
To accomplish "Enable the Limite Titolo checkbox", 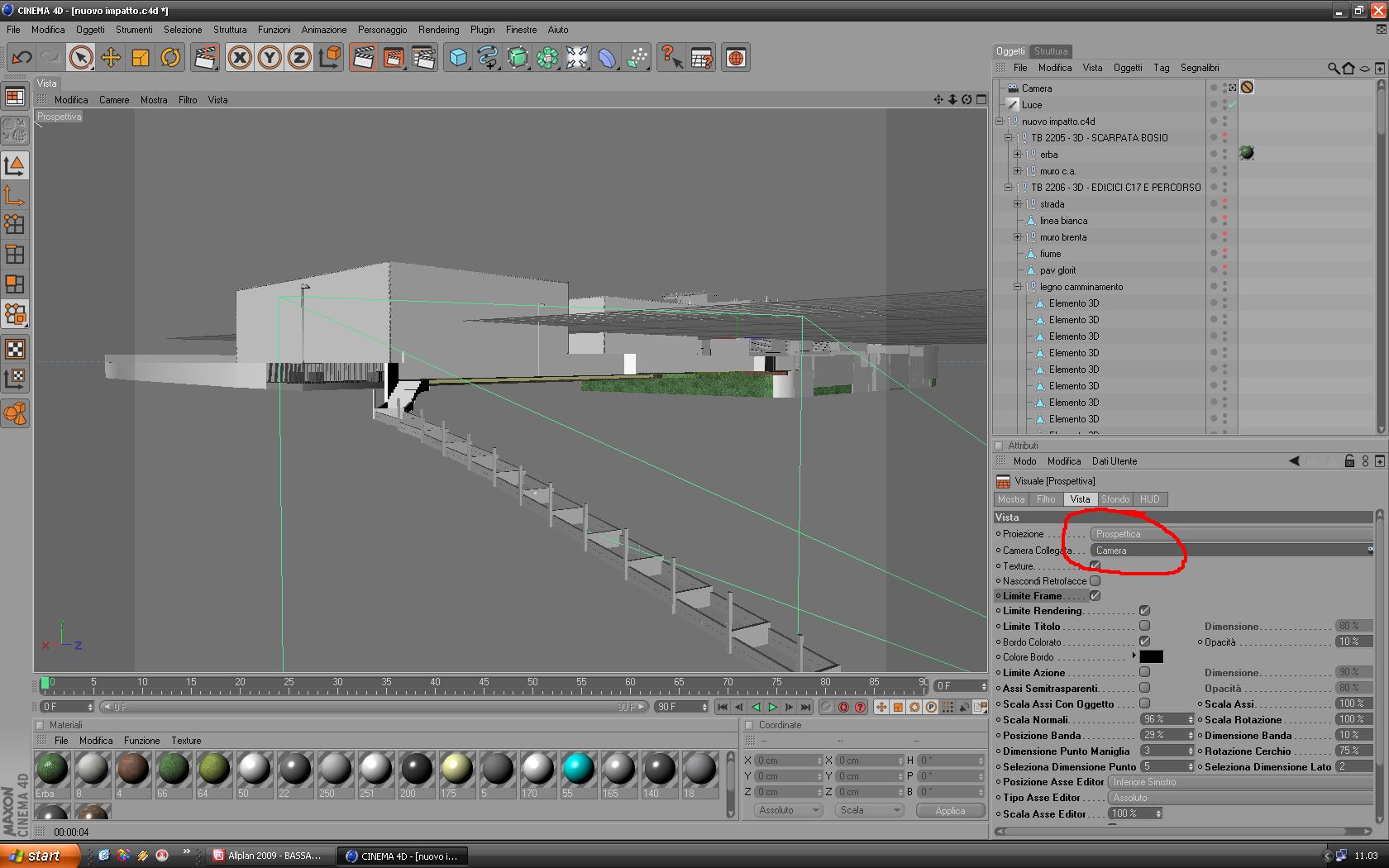I will (x=1144, y=626).
